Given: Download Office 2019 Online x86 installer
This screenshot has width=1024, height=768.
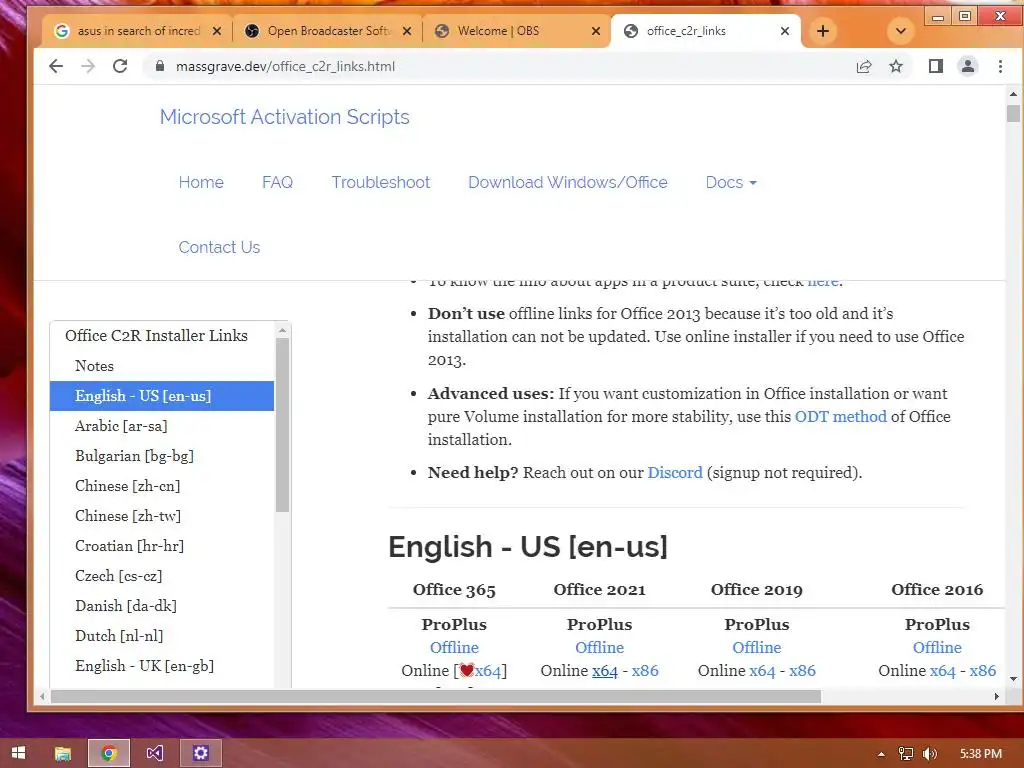Looking at the screenshot, I should (803, 671).
